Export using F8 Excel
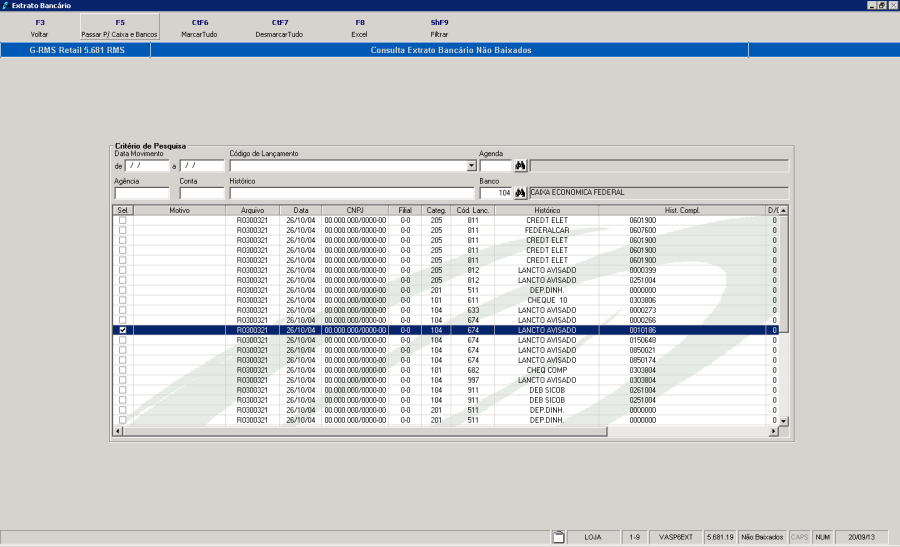The image size is (900, 547). click(359, 28)
